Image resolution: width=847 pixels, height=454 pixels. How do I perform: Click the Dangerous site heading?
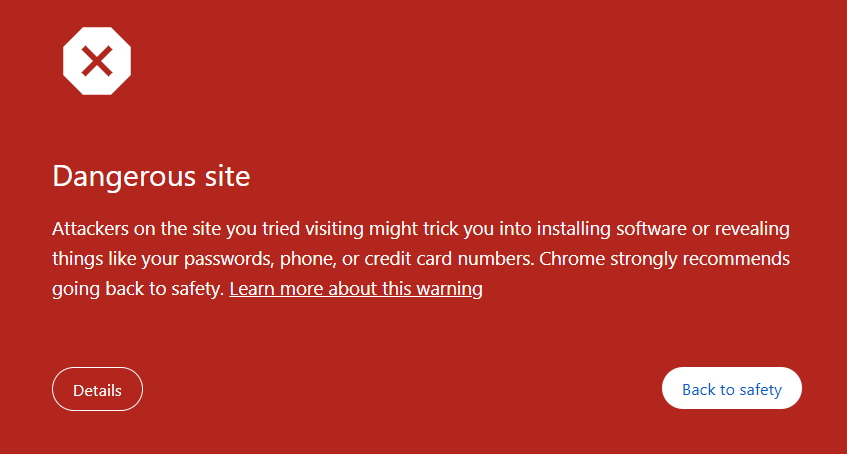151,176
